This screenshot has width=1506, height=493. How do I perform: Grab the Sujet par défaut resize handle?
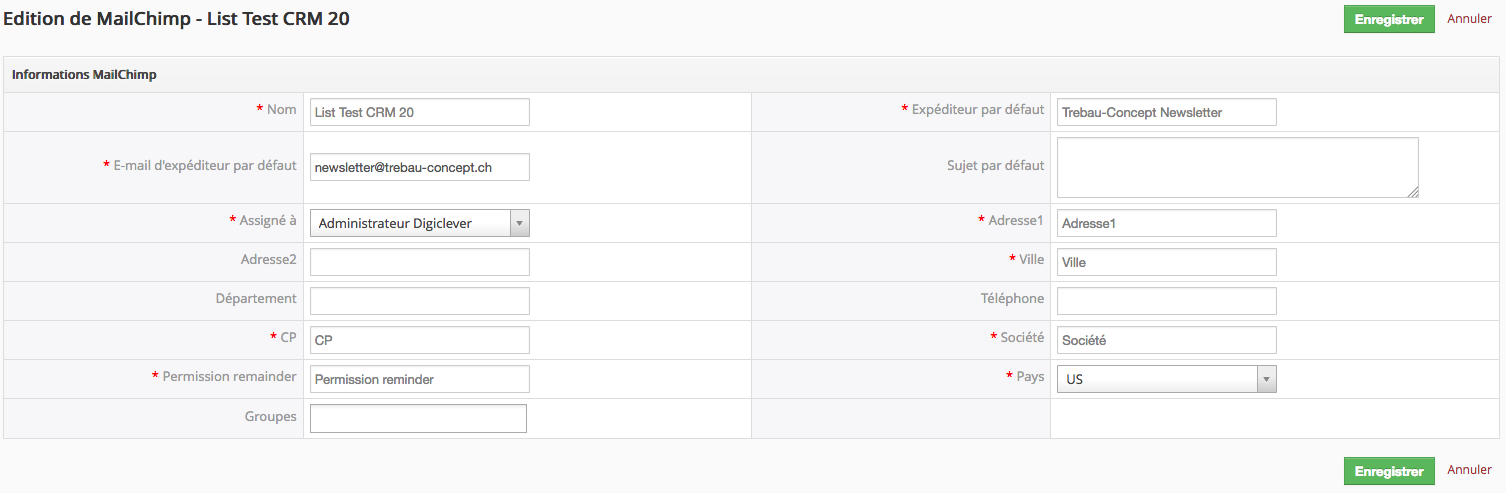click(x=1413, y=192)
